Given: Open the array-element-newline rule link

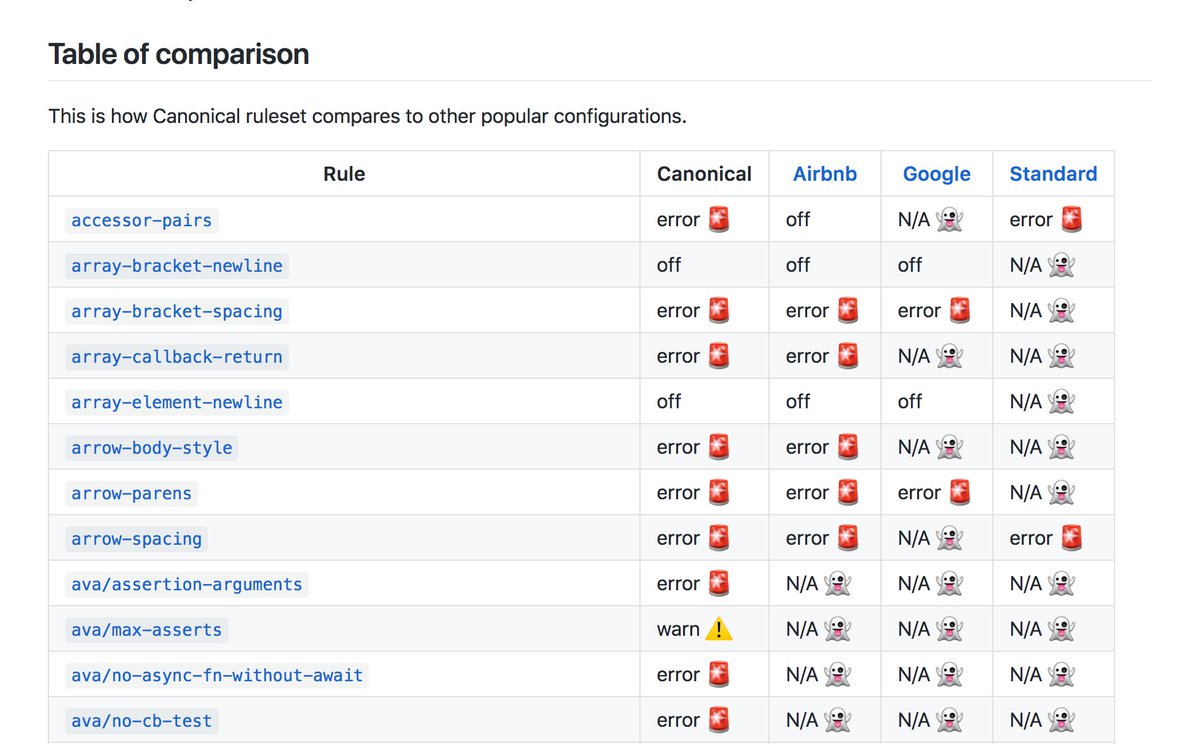Looking at the screenshot, I should click(176, 402).
